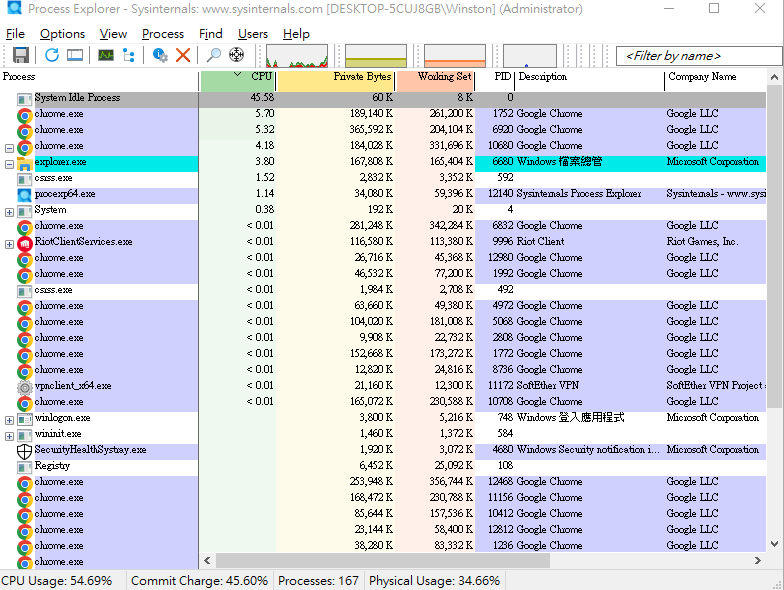Open the Help menu

pyautogui.click(x=296, y=34)
